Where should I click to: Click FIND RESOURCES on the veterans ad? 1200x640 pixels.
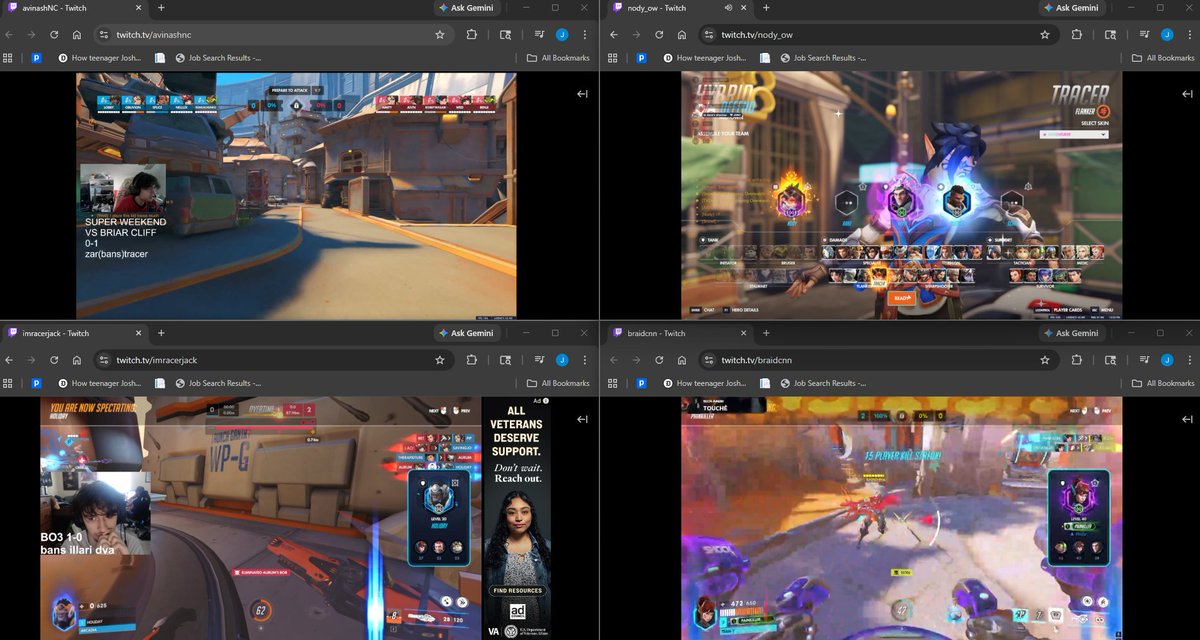click(517, 591)
